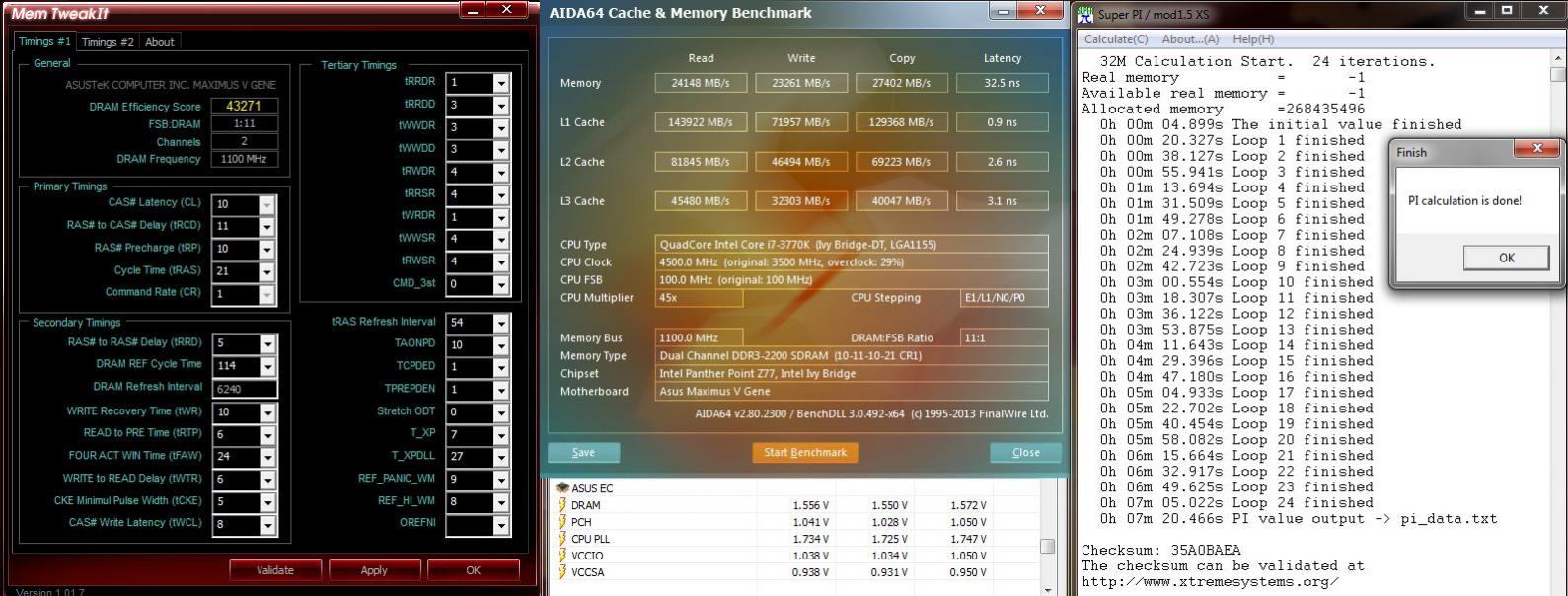This screenshot has height=596, width=1568.
Task: Switch to the Timings #1 tab
Action: (44, 41)
